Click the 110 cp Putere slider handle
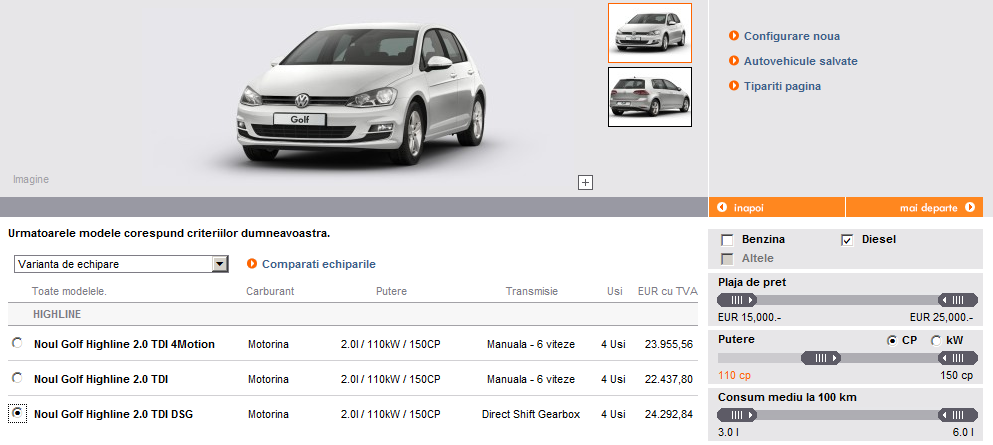Screen dimensions: 993x445 click(x=821, y=358)
